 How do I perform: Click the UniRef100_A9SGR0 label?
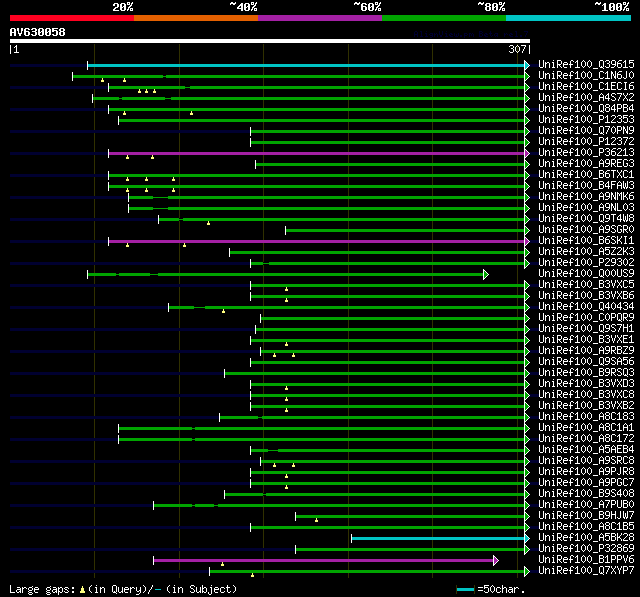coord(586,230)
